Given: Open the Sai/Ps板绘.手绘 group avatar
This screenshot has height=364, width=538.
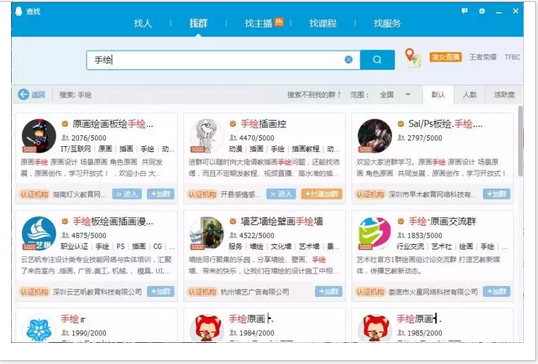Looking at the screenshot, I should pos(374,136).
